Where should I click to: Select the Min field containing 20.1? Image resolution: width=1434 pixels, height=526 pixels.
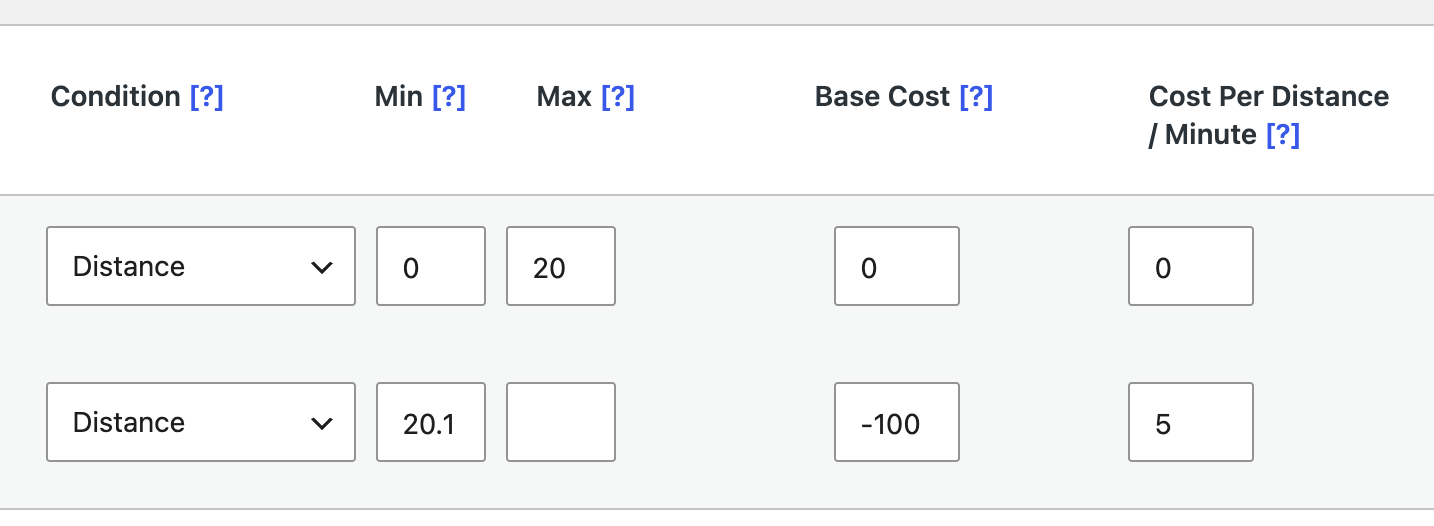(431, 422)
